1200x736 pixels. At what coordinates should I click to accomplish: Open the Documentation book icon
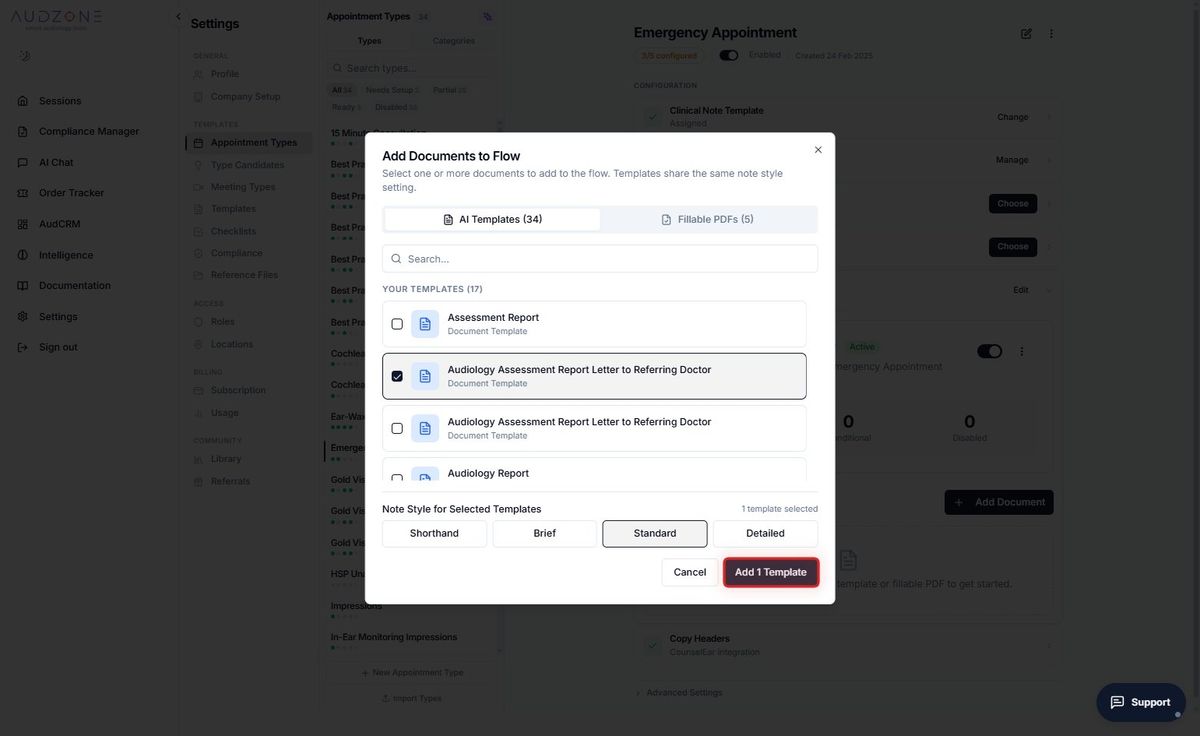(23, 286)
